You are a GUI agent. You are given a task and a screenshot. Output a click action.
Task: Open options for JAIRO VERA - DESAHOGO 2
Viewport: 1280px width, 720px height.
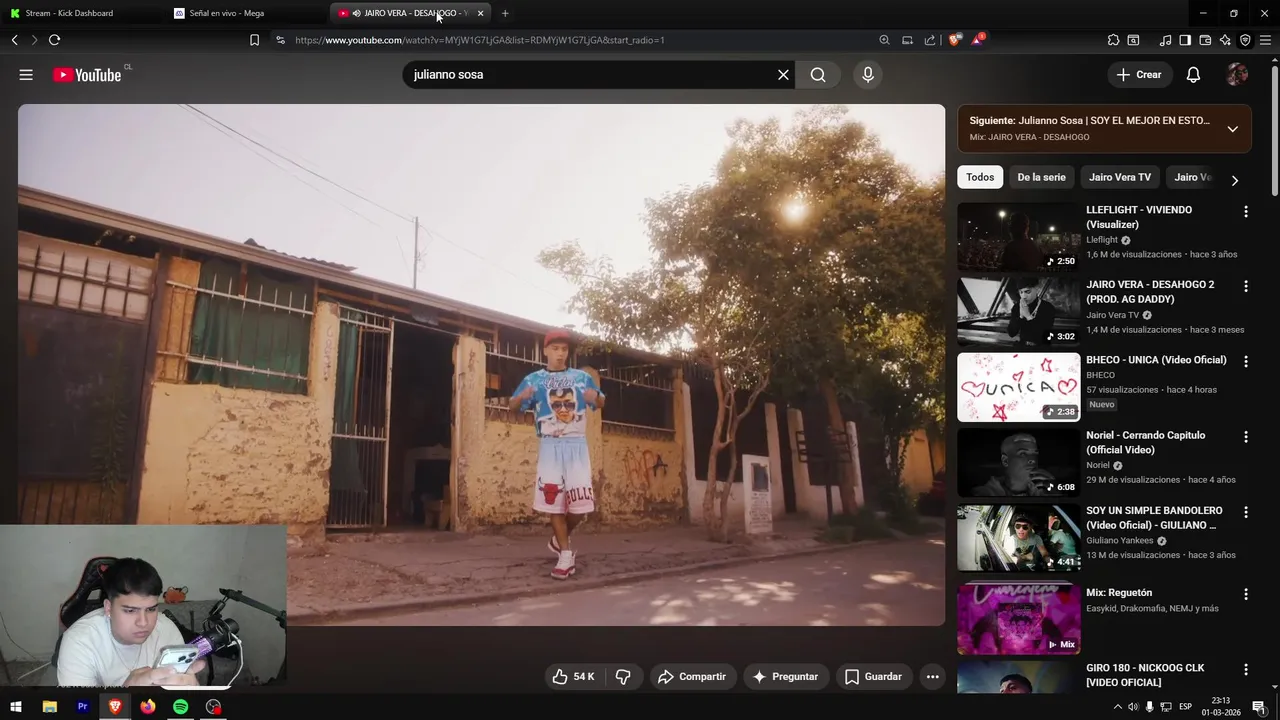pos(1245,286)
